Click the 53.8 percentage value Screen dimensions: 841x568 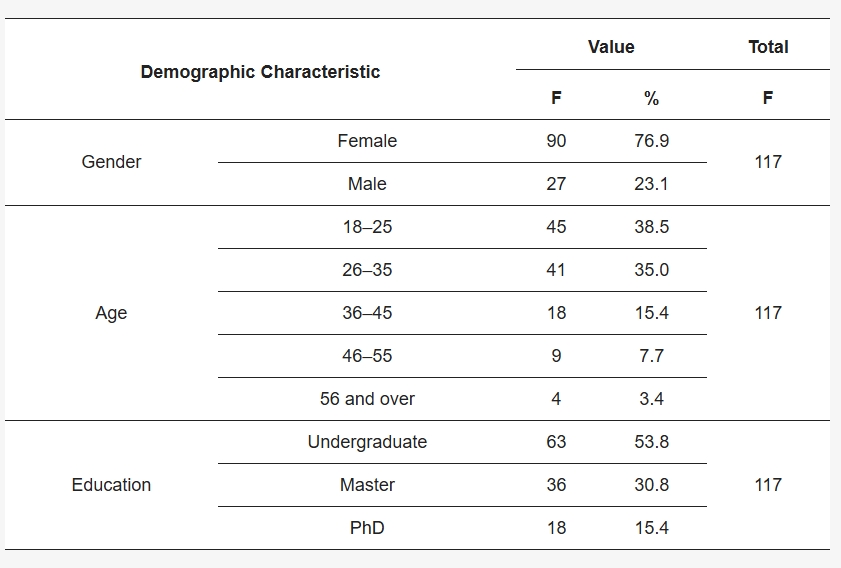(x=651, y=442)
